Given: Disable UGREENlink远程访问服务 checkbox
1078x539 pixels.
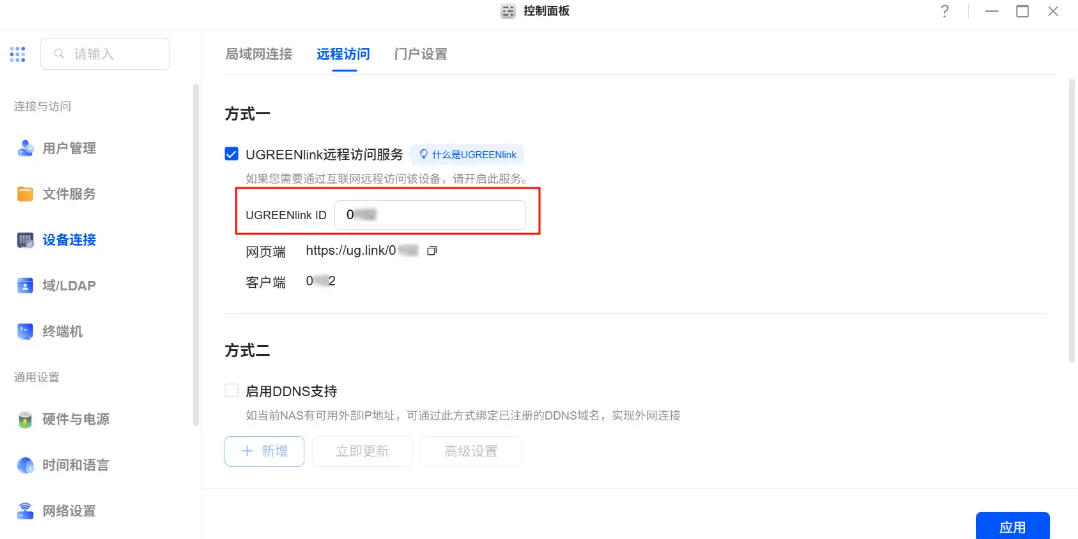Looking at the screenshot, I should [232, 154].
